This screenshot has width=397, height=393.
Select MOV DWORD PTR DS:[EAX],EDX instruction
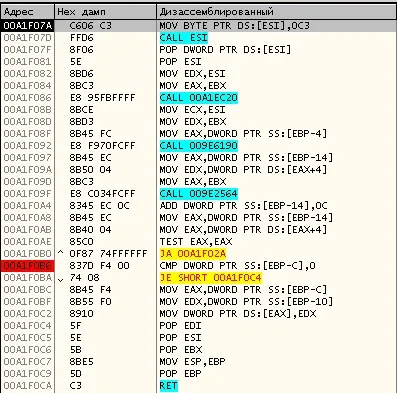tap(238, 314)
